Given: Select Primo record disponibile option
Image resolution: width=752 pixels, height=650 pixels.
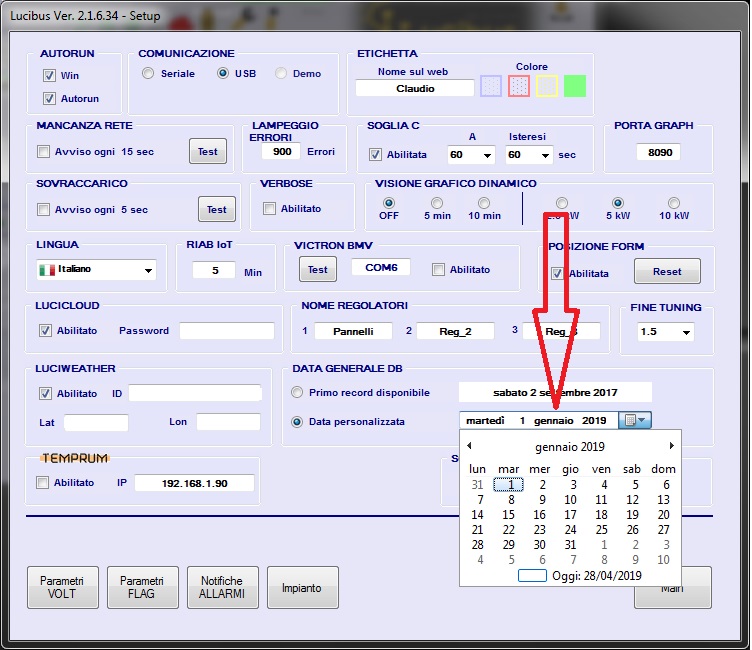Looking at the screenshot, I should click(x=297, y=392).
